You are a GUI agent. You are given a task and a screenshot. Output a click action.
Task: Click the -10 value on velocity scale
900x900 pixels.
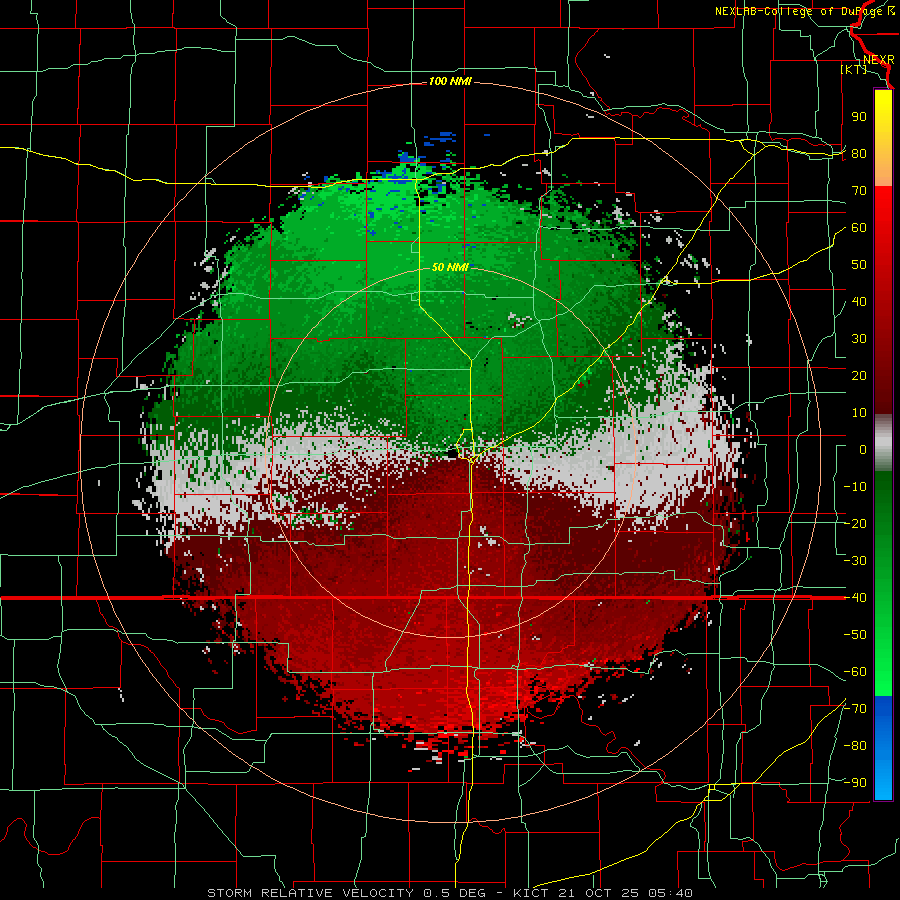(855, 487)
